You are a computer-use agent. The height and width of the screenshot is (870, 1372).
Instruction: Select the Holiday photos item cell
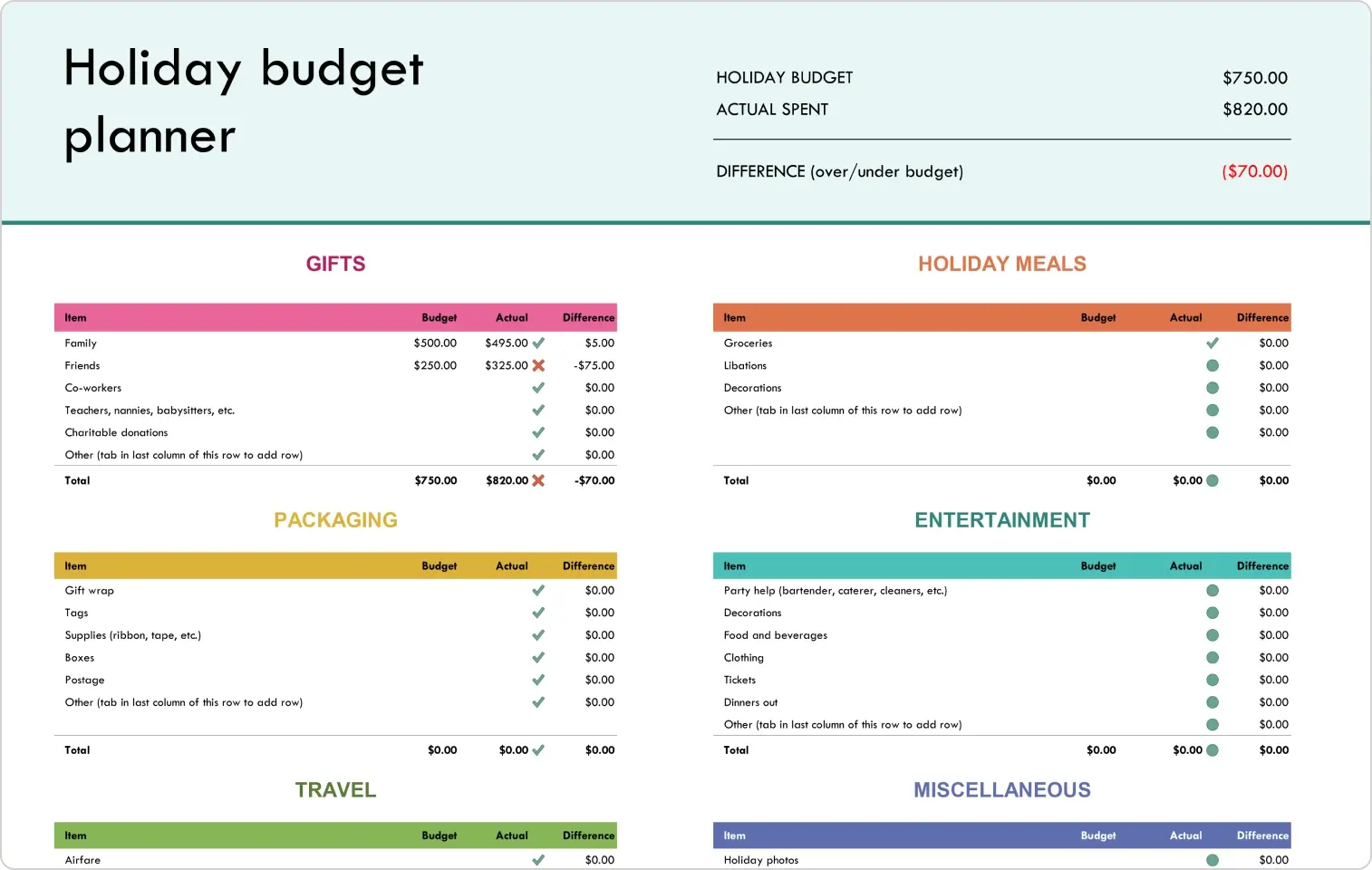(x=761, y=860)
